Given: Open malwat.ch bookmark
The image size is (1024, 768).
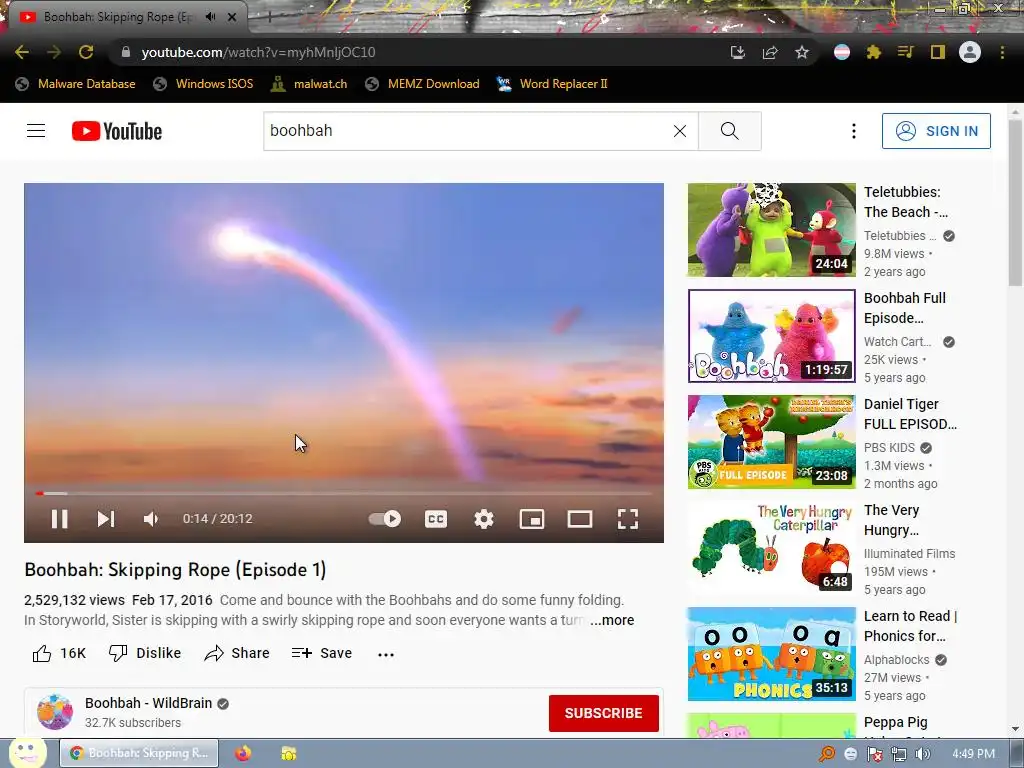Looking at the screenshot, I should [x=310, y=84].
